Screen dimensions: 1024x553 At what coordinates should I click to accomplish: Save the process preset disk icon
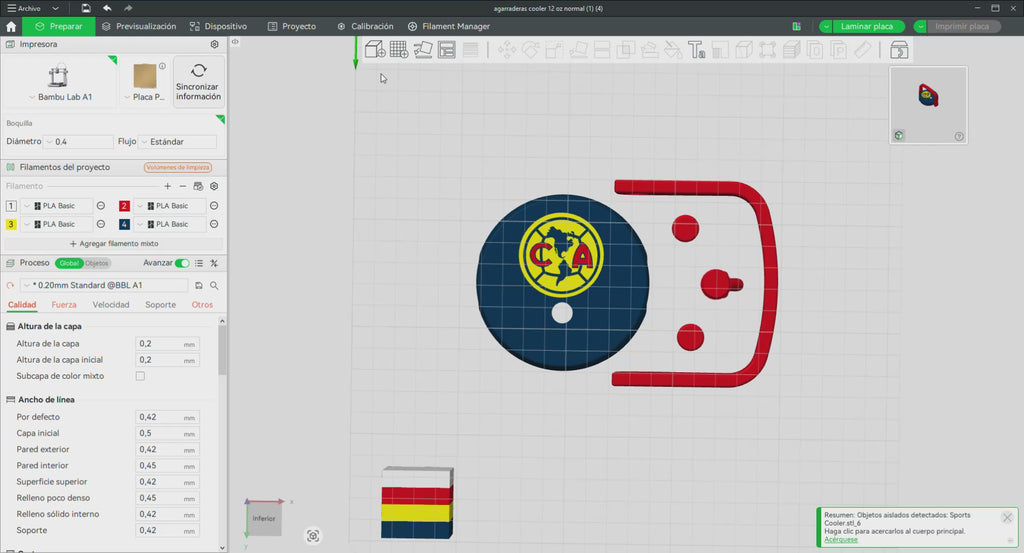click(x=199, y=285)
